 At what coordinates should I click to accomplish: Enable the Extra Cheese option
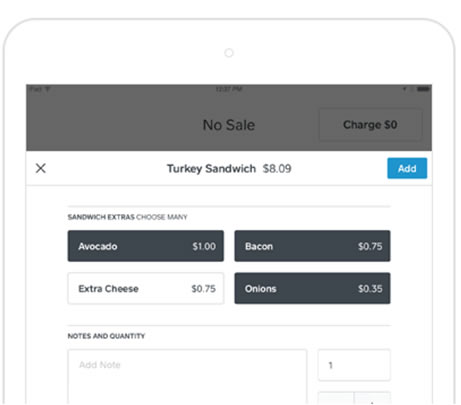click(x=146, y=288)
